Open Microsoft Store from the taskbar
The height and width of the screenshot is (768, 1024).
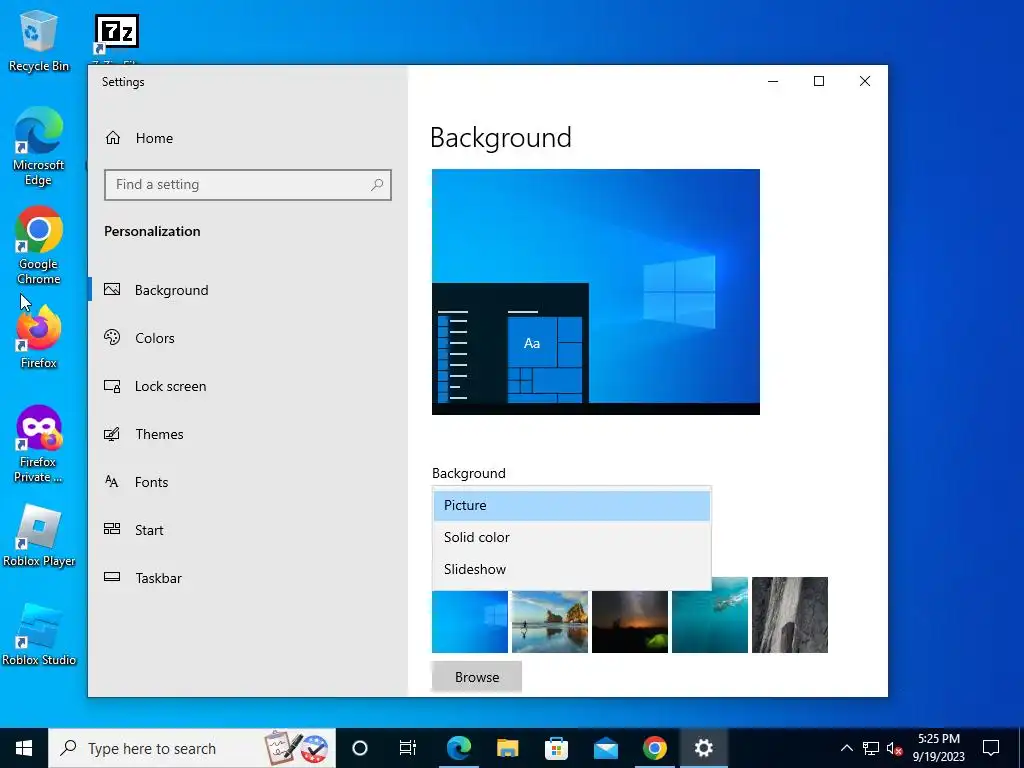[556, 748]
